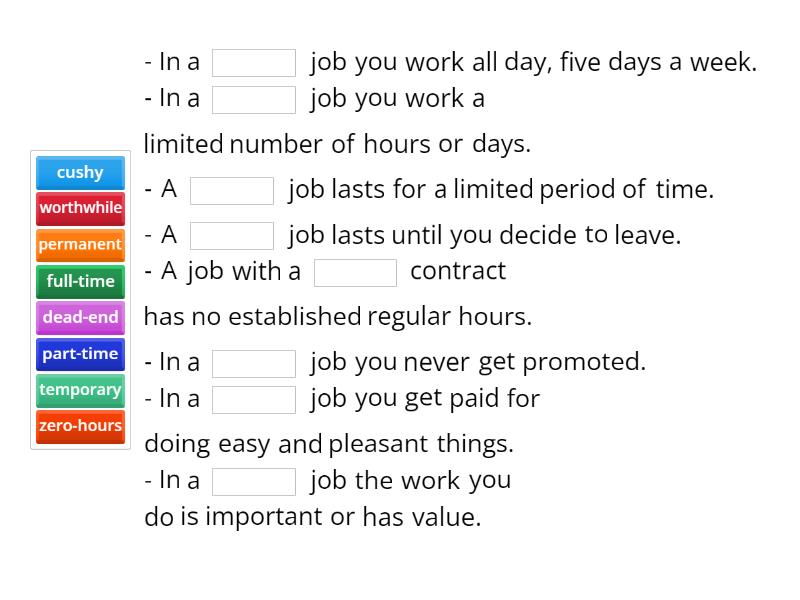The height and width of the screenshot is (600, 800).
Task: Click the blank in 'get paid for doing easy things'
Action: (x=254, y=398)
